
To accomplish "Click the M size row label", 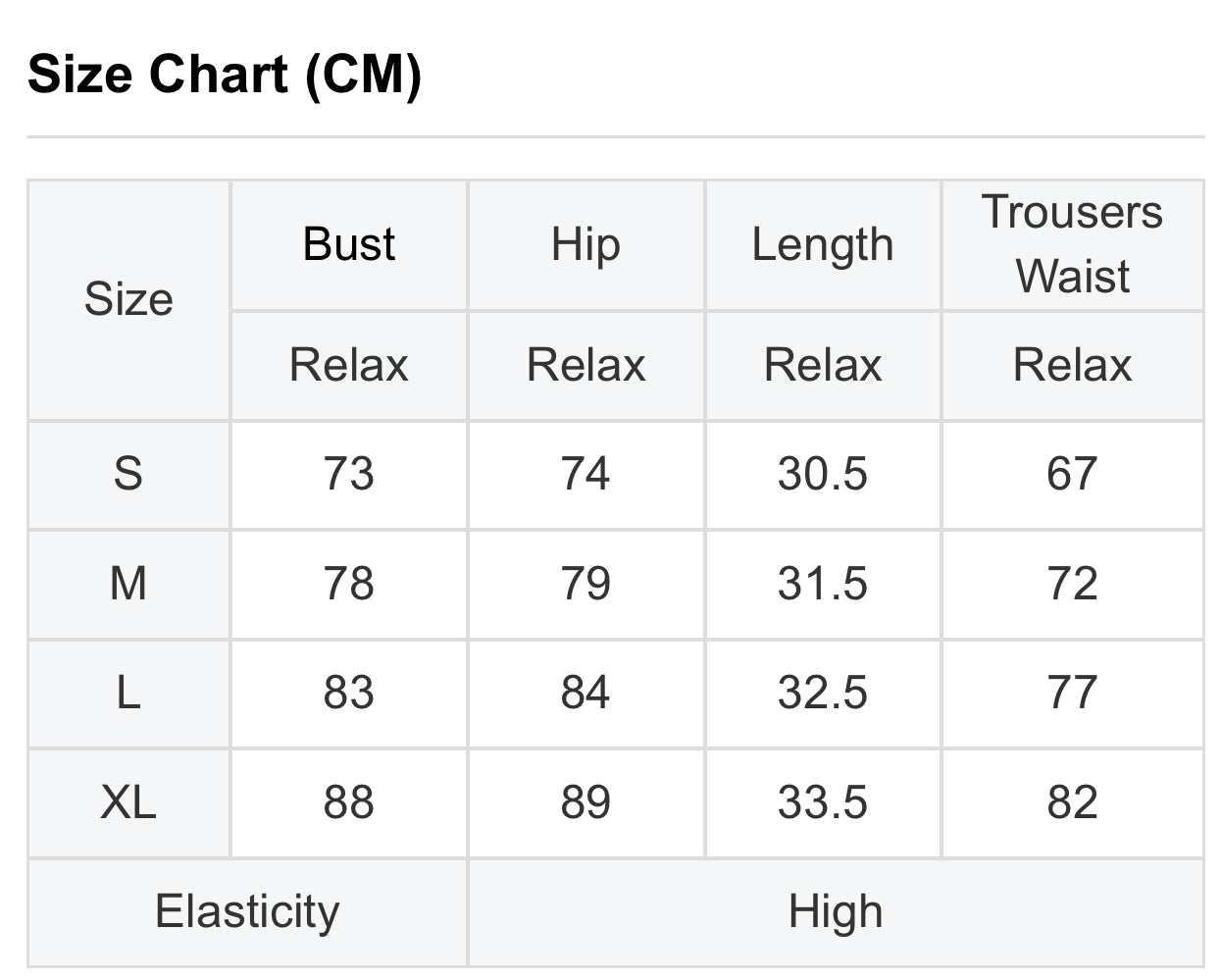I will 128,585.
